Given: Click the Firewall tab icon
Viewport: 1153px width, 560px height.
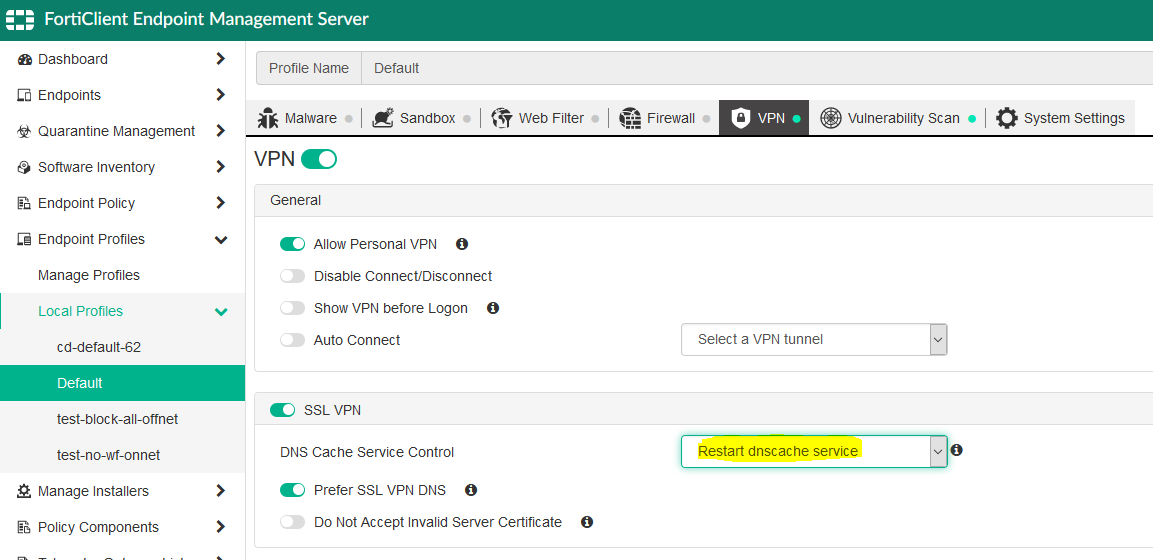Looking at the screenshot, I should [630, 118].
